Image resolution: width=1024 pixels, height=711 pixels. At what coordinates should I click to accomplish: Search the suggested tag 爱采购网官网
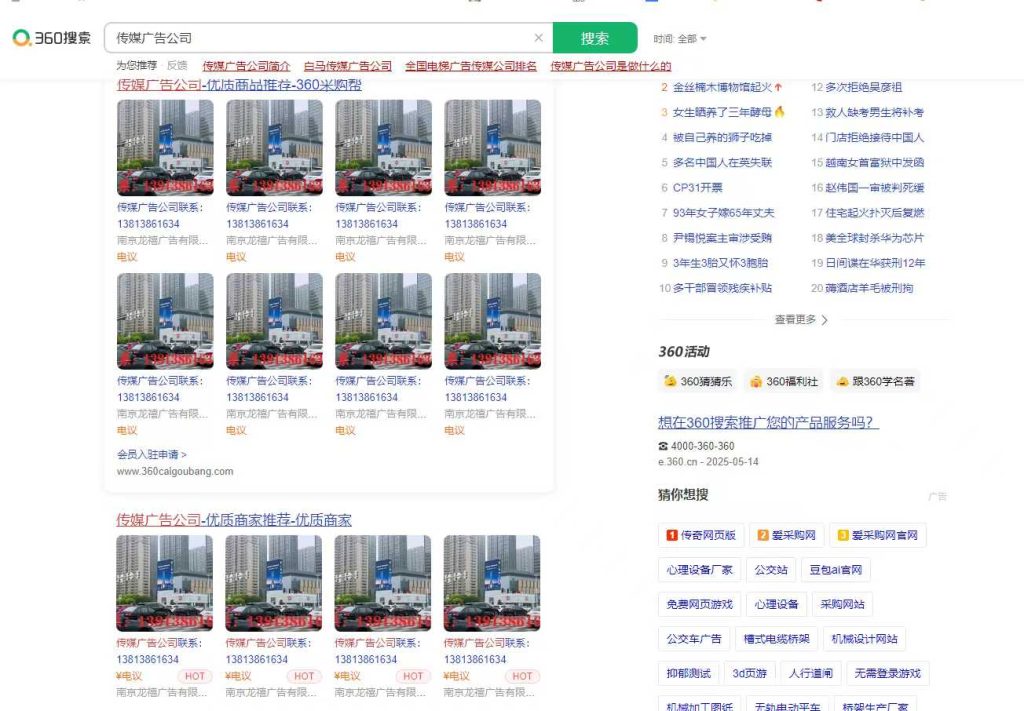pos(878,535)
